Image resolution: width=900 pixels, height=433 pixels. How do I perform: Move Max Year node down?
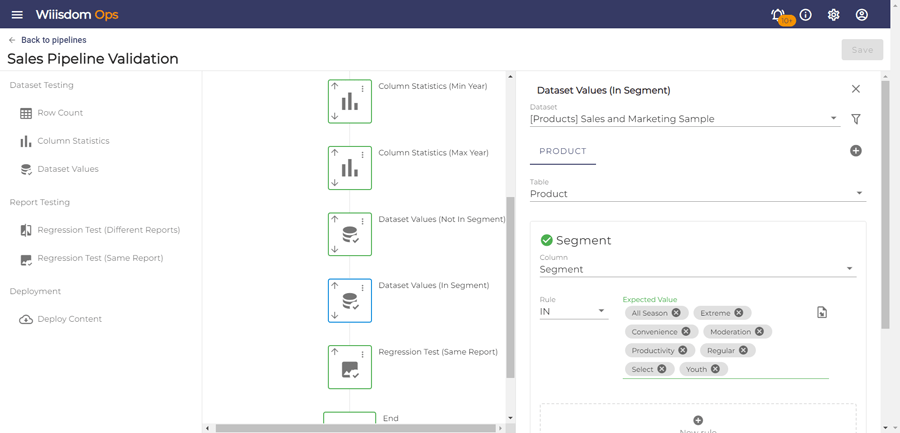(x=335, y=183)
